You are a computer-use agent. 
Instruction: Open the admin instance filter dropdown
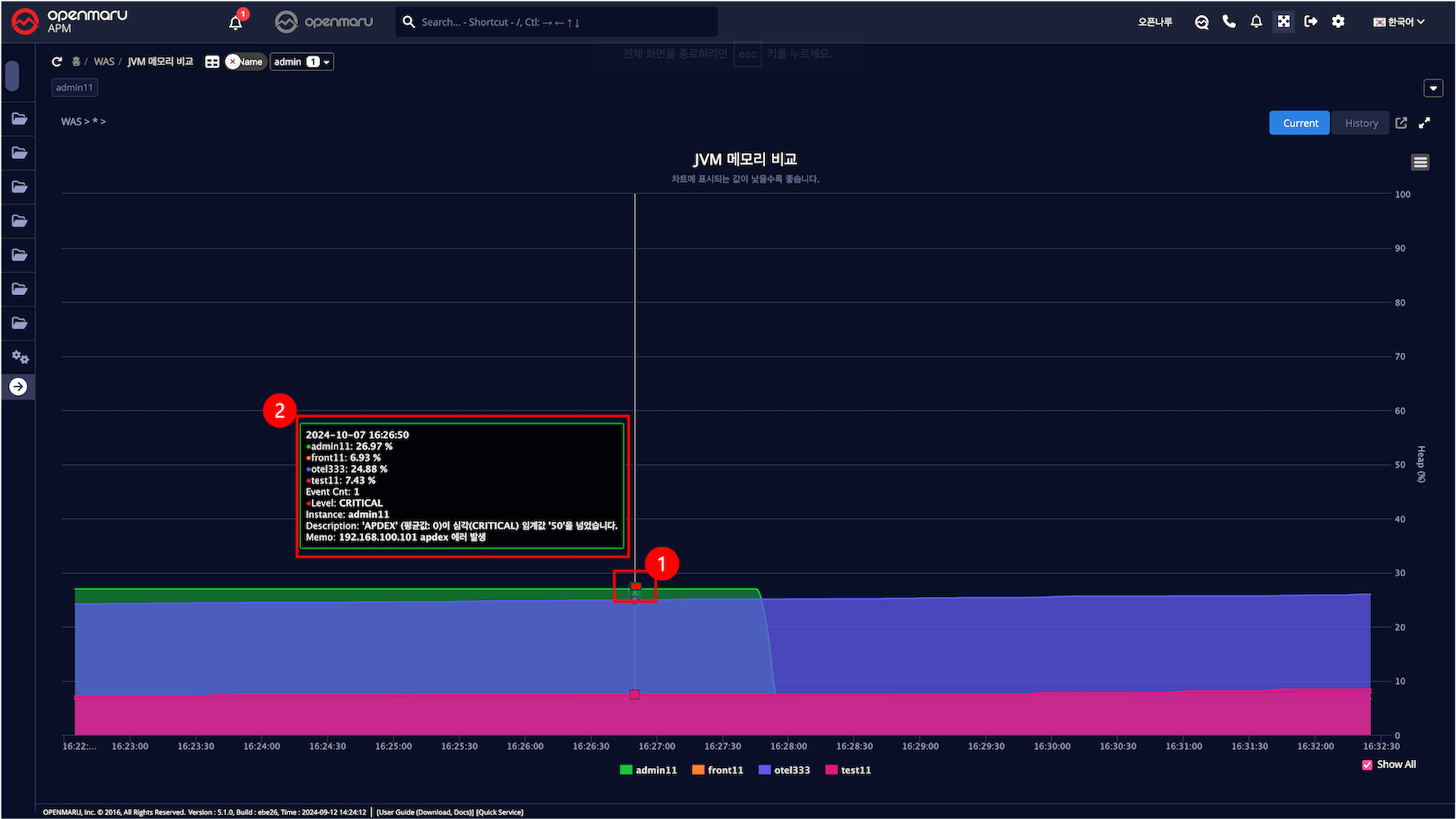[x=302, y=62]
